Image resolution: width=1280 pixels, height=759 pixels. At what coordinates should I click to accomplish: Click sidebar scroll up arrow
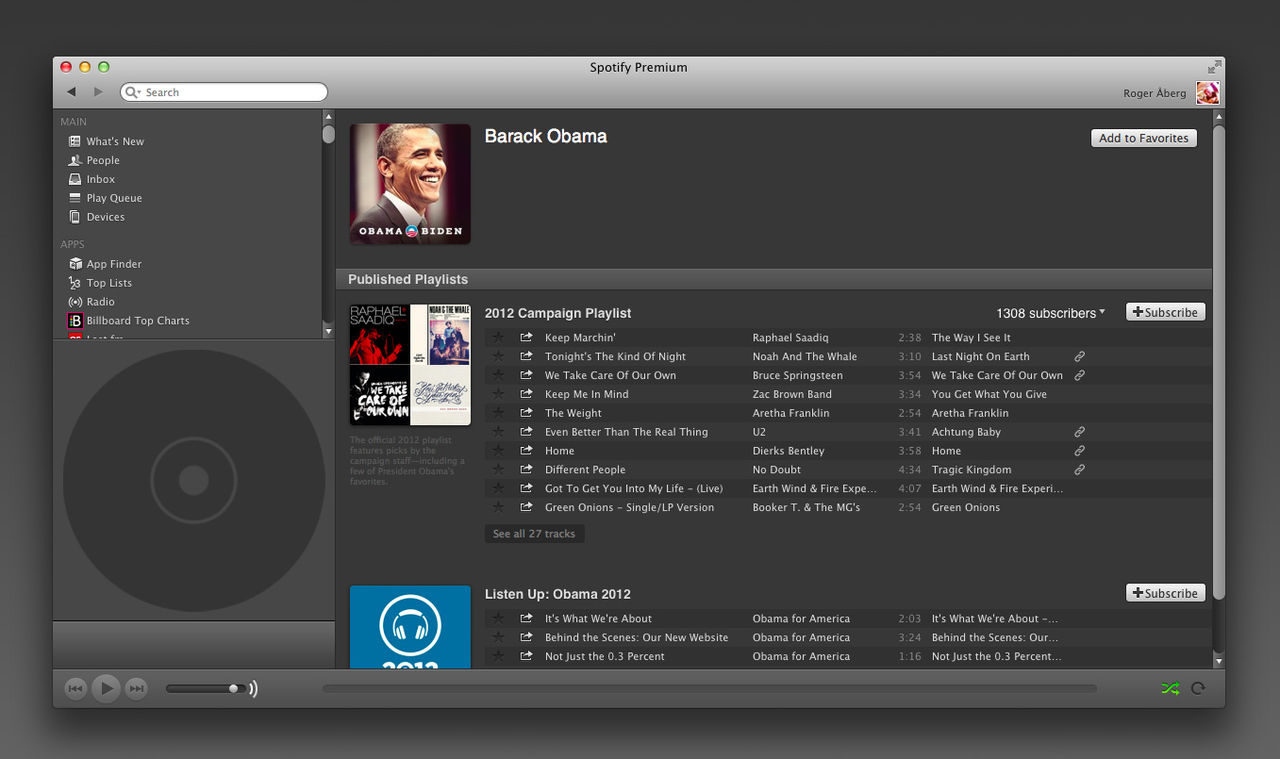[x=328, y=117]
